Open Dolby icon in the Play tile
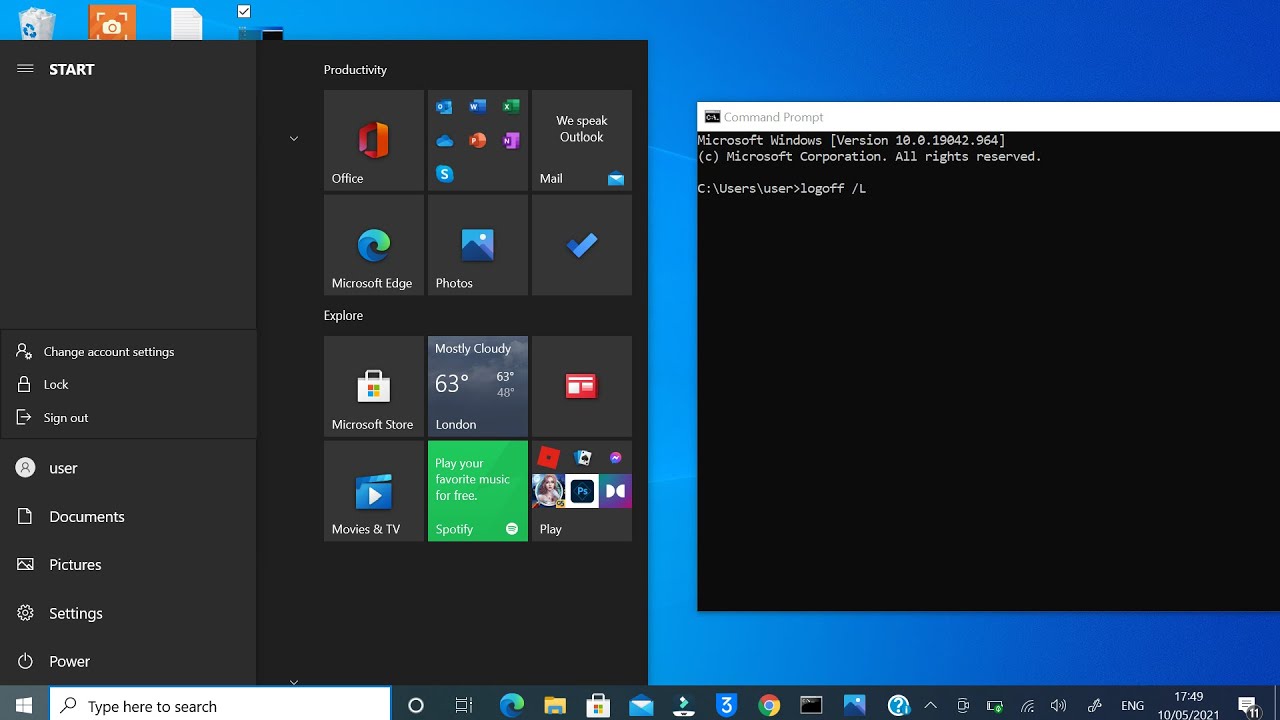The image size is (1280, 720). coord(616,491)
